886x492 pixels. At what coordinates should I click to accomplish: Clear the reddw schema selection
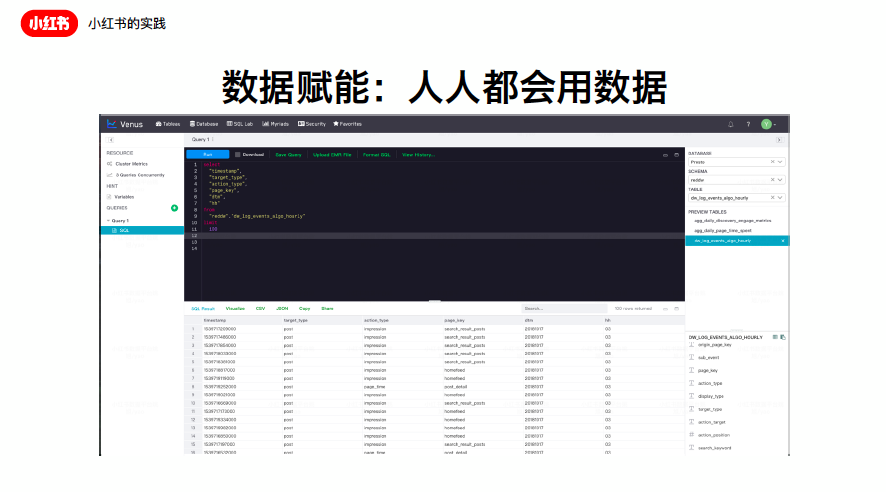pyautogui.click(x=772, y=180)
